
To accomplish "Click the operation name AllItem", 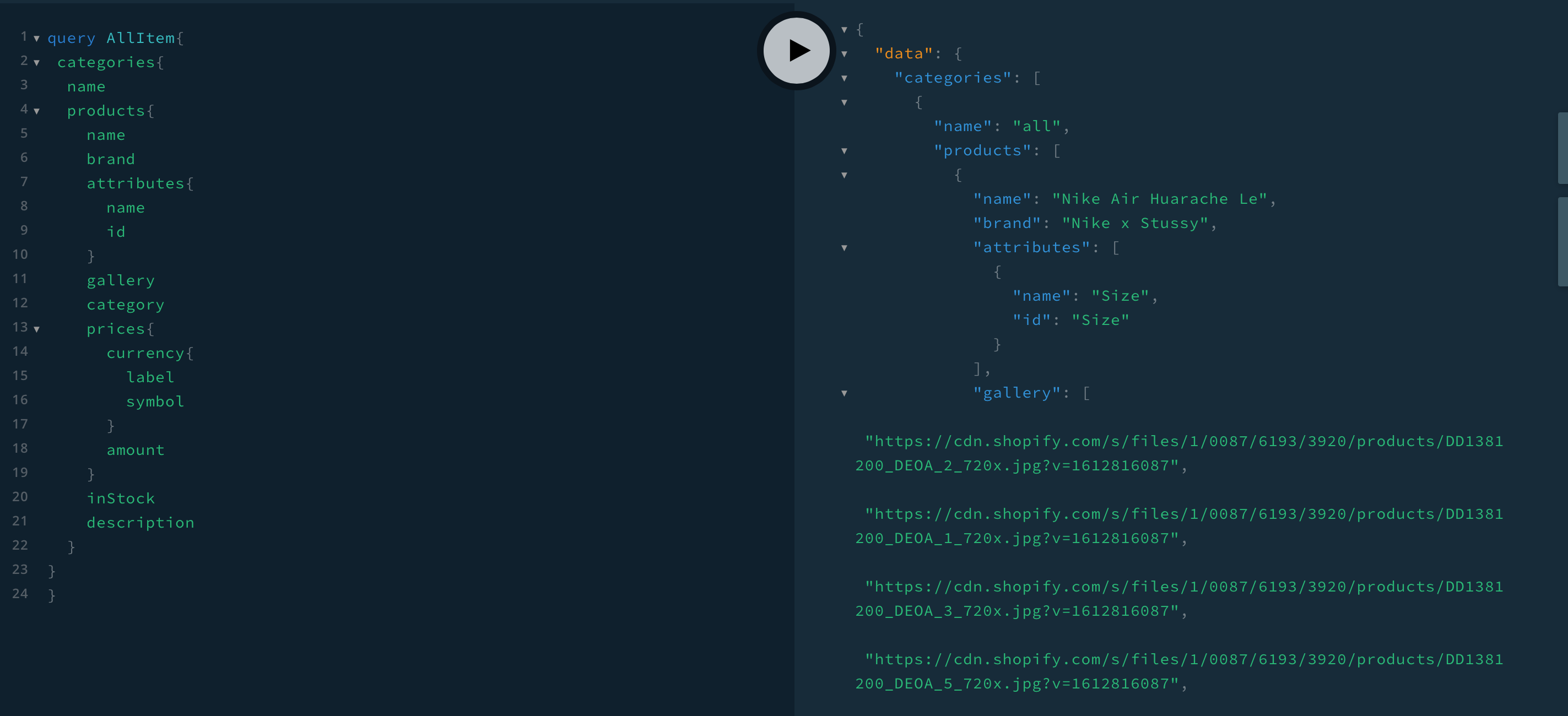I will coord(140,37).
